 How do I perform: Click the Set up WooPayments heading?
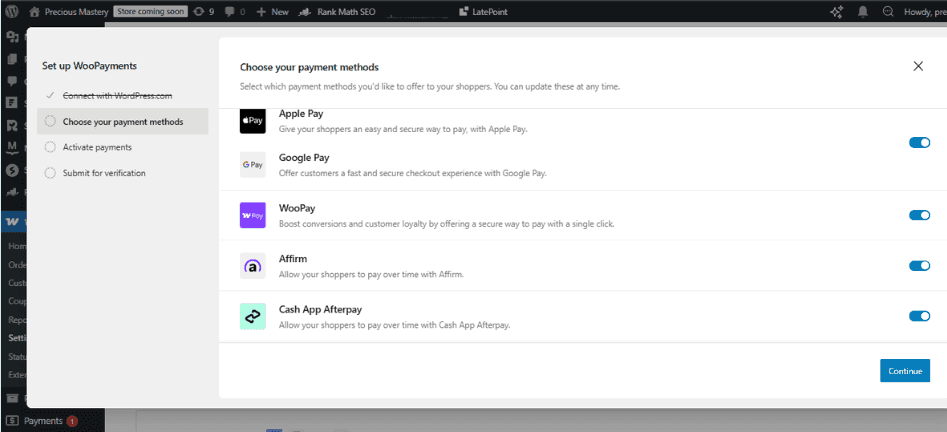tap(89, 66)
